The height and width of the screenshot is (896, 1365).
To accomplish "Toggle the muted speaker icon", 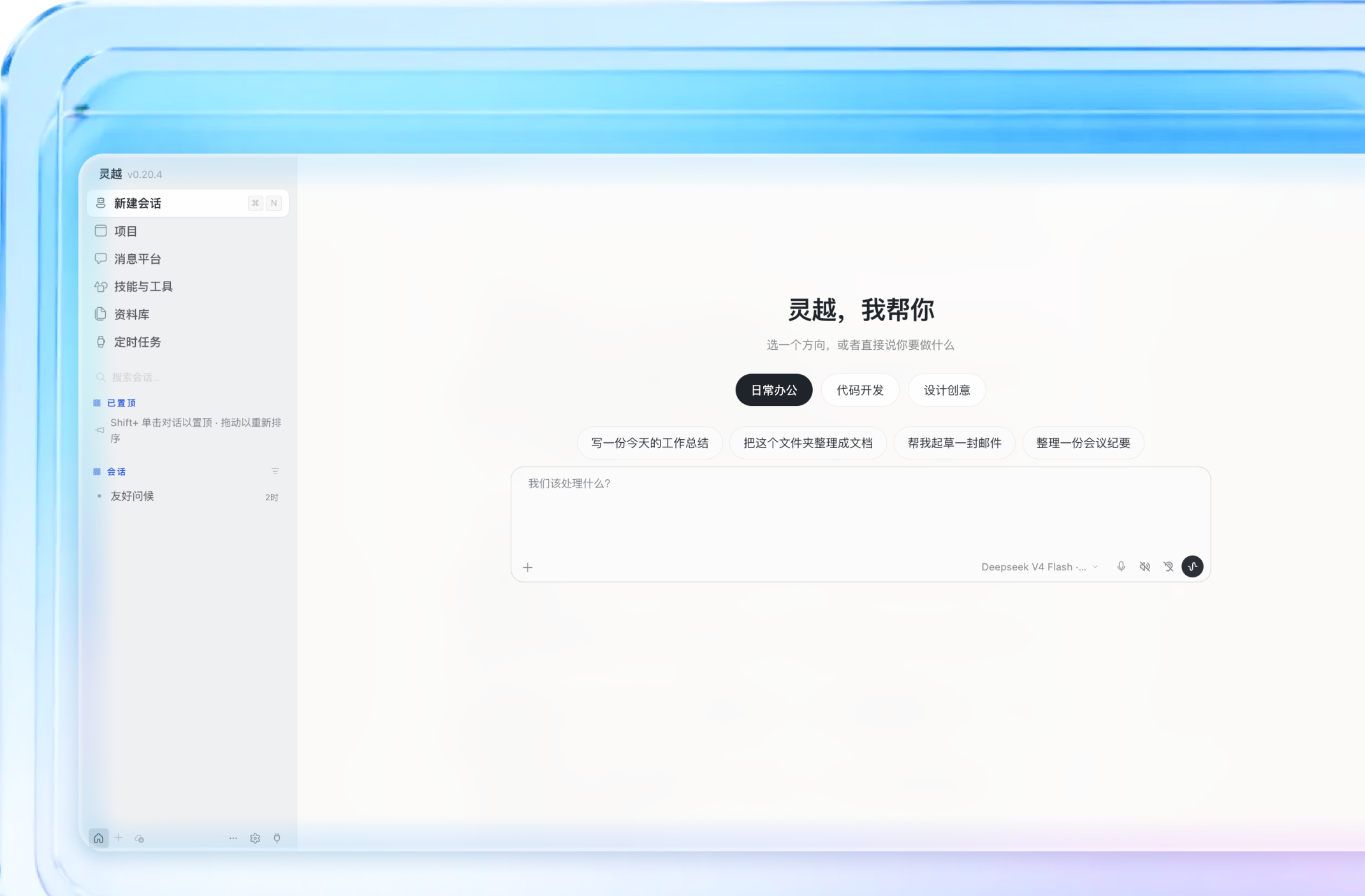I will click(1145, 567).
